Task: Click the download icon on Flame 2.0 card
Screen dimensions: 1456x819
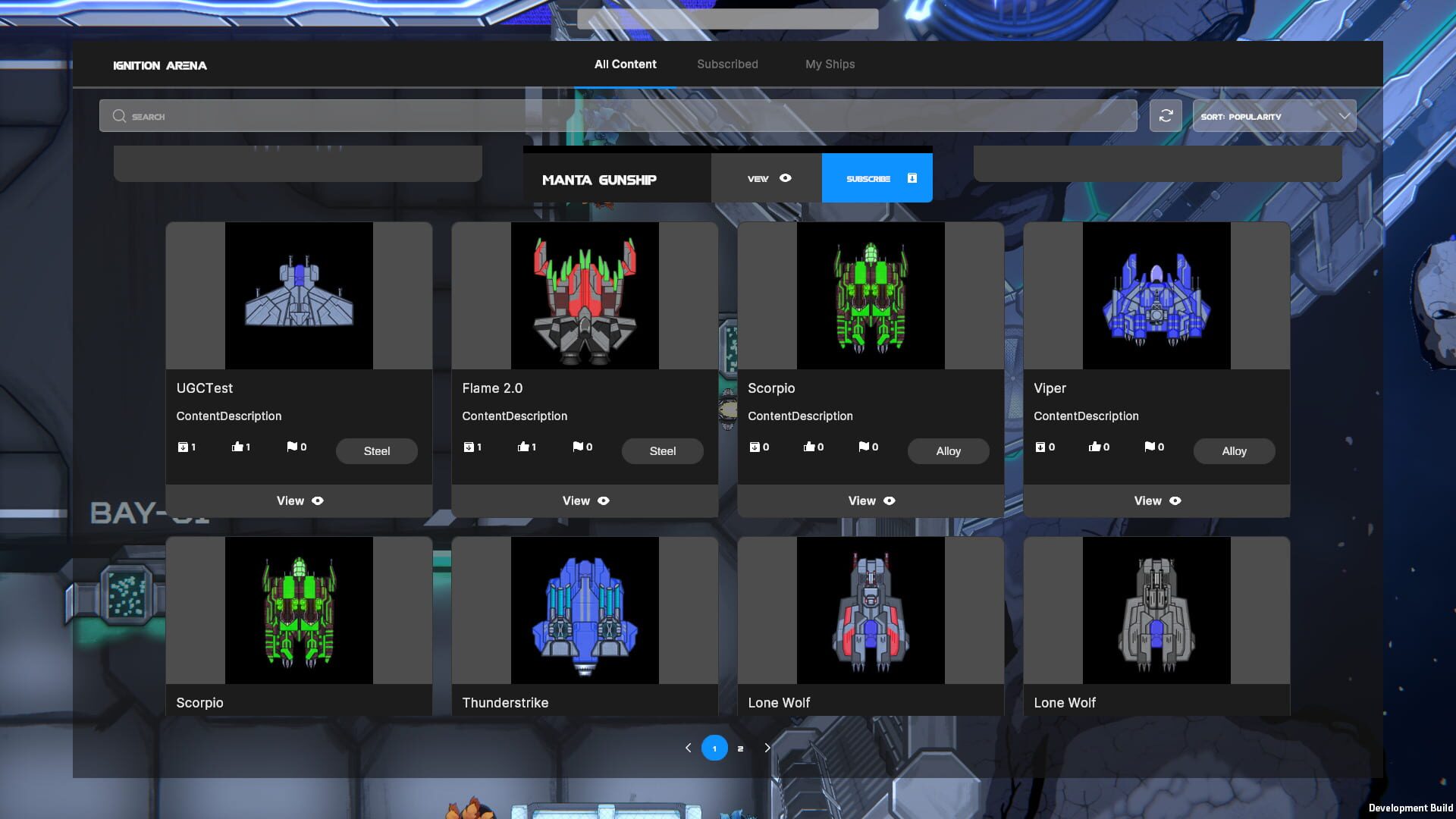Action: pyautogui.click(x=469, y=447)
